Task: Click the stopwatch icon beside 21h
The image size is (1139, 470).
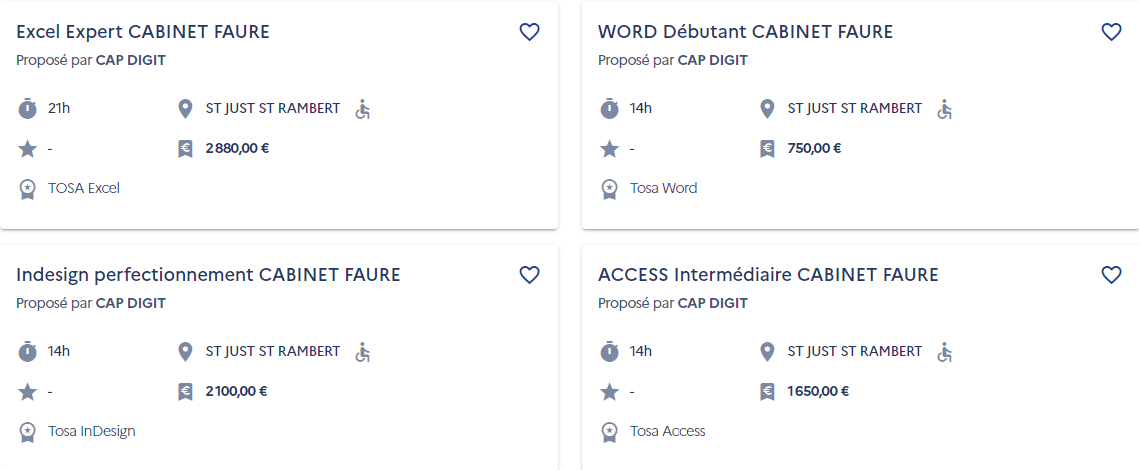Action: point(27,109)
